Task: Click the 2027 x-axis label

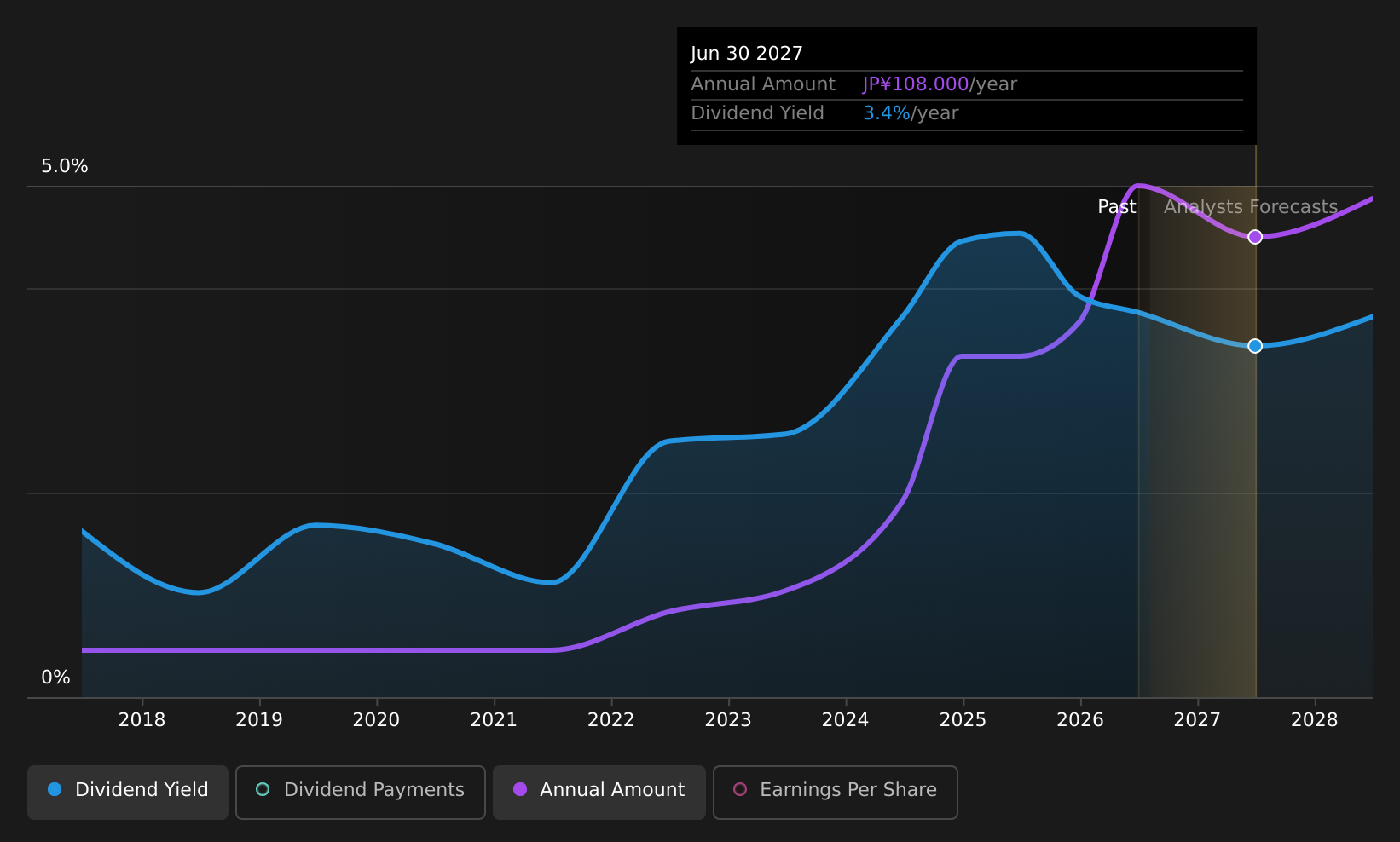Action: (1197, 720)
